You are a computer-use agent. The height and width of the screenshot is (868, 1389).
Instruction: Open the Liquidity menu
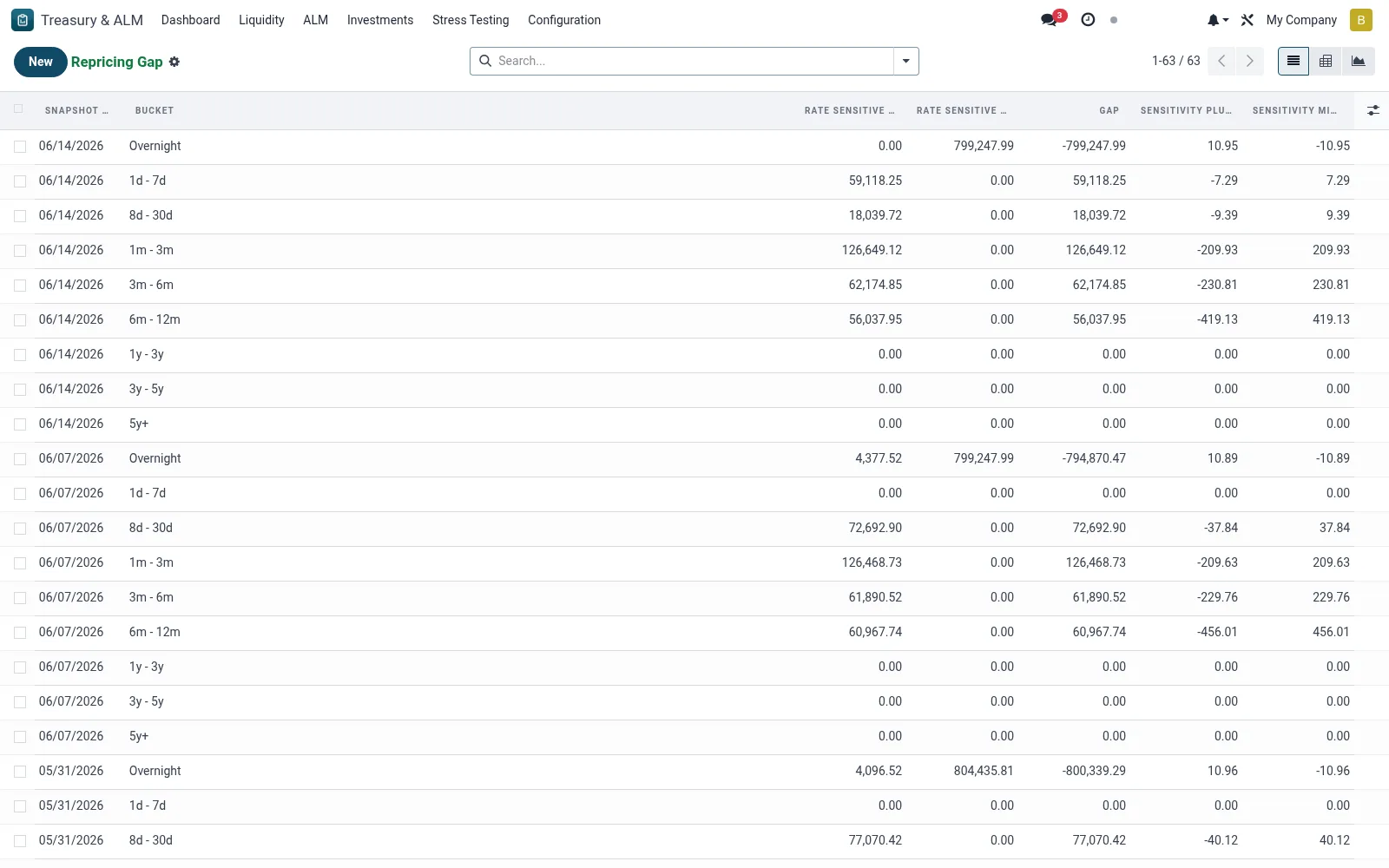tap(261, 20)
